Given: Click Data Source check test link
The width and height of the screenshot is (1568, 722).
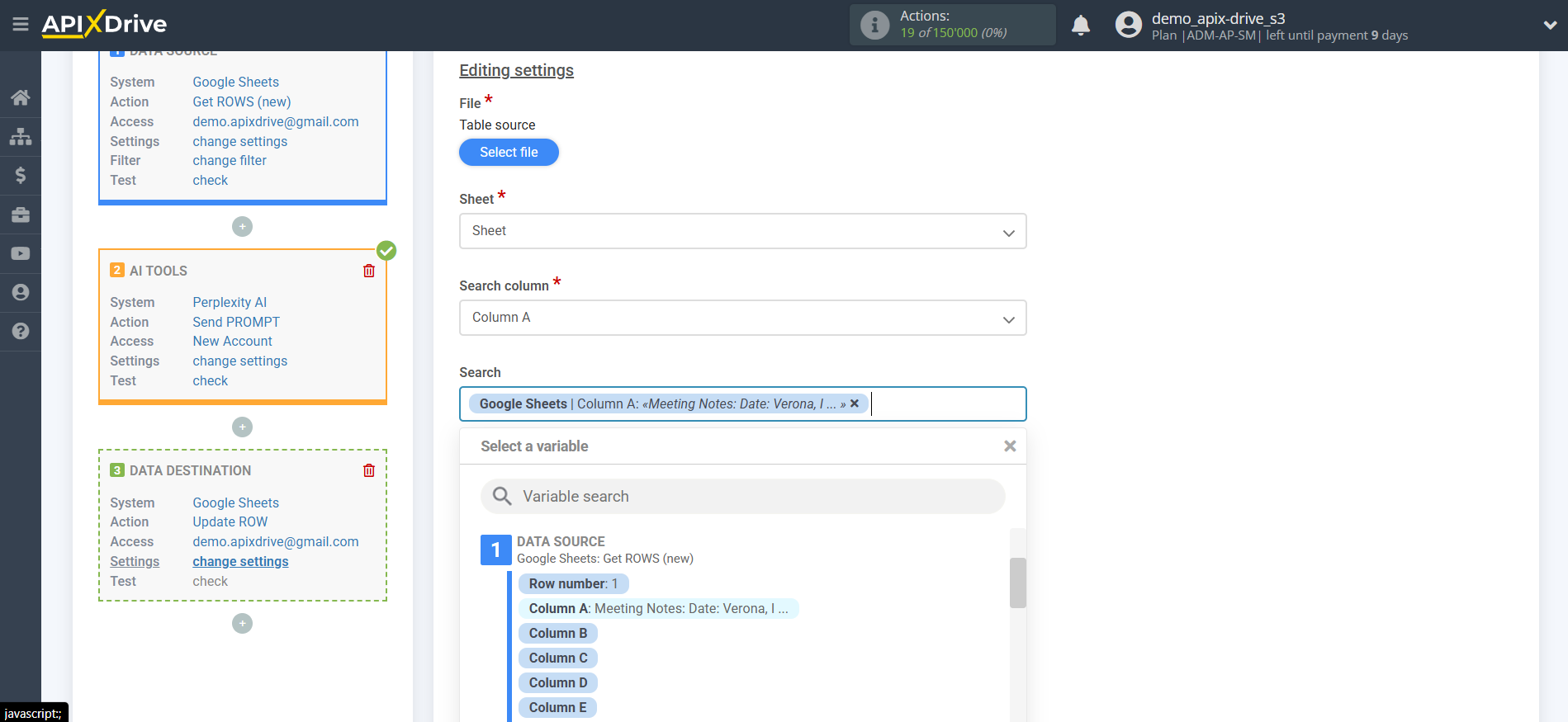Looking at the screenshot, I should coord(210,180).
